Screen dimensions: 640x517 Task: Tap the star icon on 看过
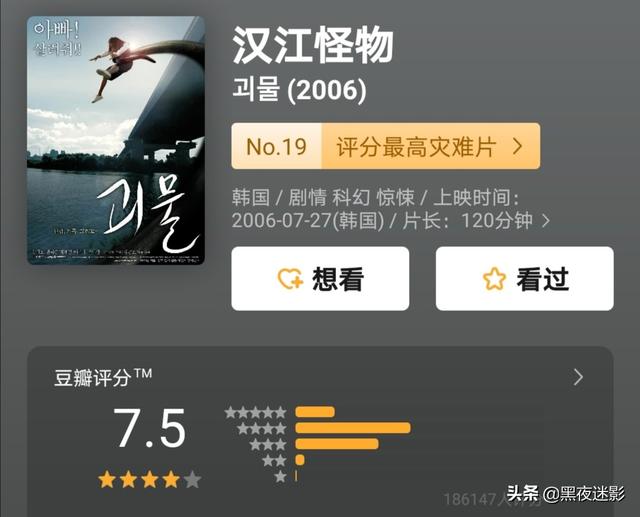(x=494, y=279)
